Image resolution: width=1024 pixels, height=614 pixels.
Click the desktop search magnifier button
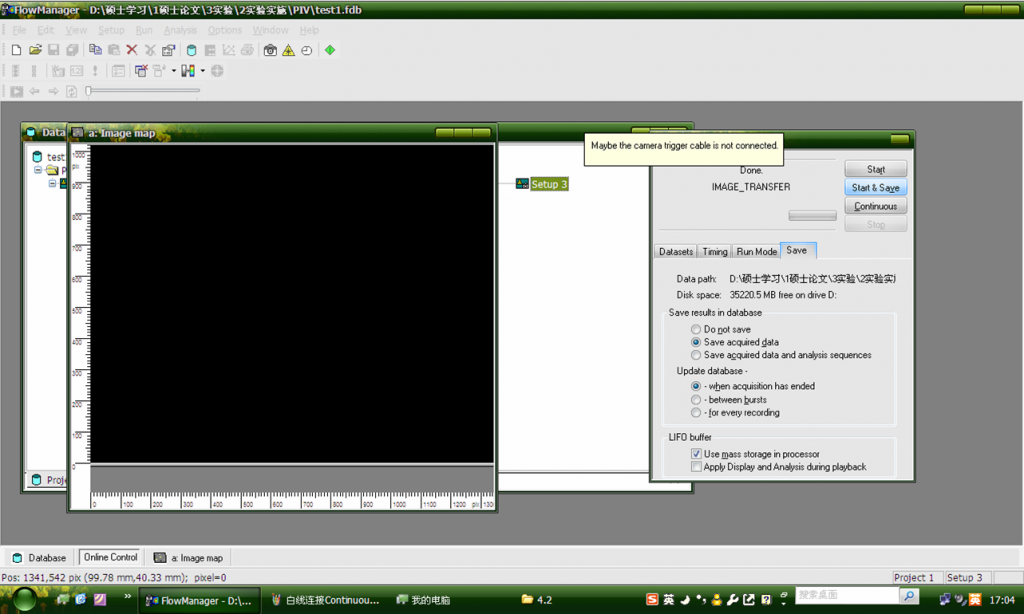tap(909, 596)
